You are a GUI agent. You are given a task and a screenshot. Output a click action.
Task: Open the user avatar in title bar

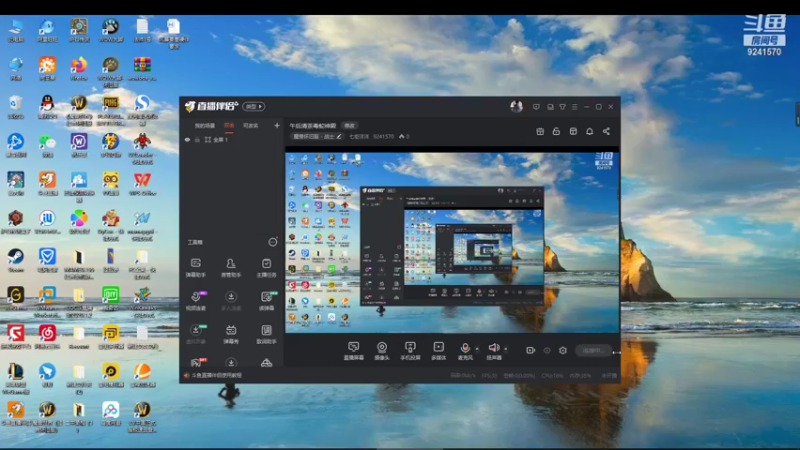pyautogui.click(x=516, y=106)
